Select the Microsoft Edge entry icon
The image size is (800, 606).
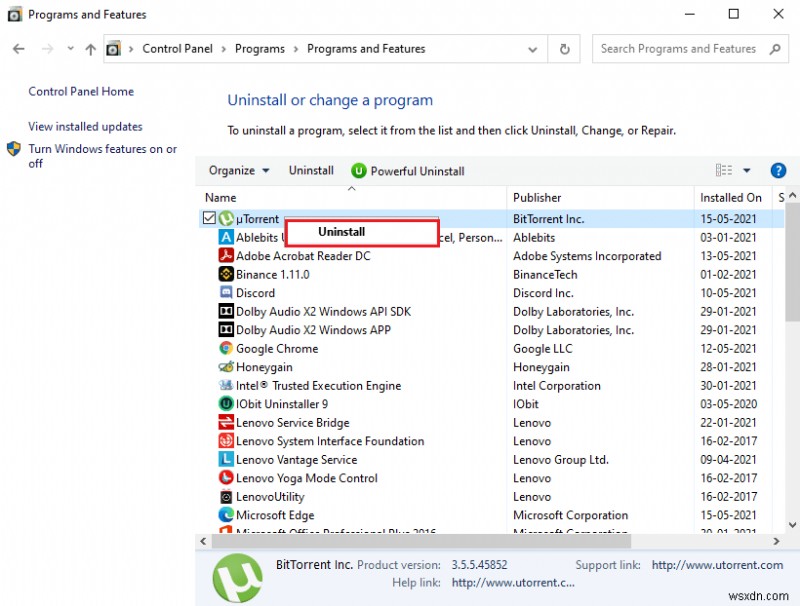click(226, 515)
